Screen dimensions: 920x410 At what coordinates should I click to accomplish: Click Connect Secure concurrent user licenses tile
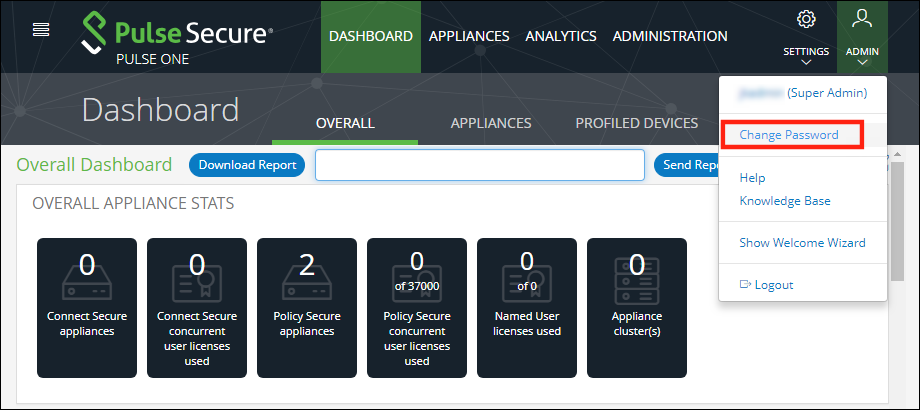(197, 308)
